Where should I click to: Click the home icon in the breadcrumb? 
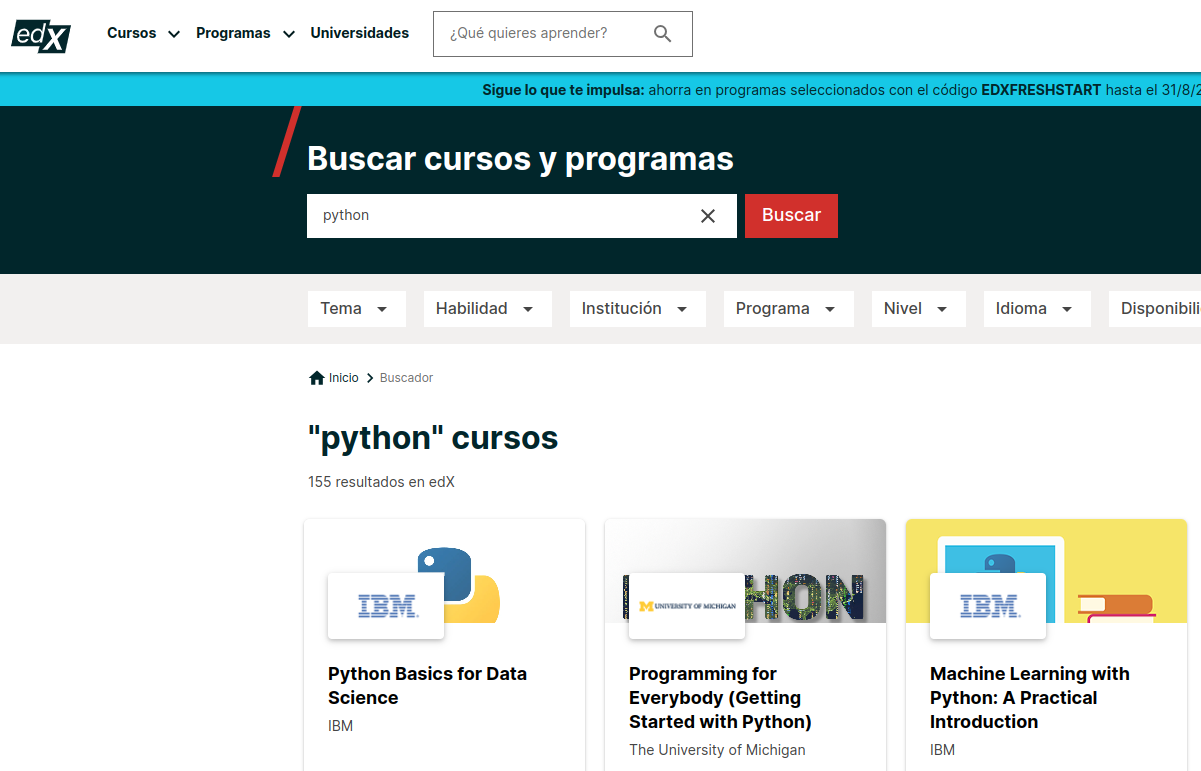(x=317, y=376)
